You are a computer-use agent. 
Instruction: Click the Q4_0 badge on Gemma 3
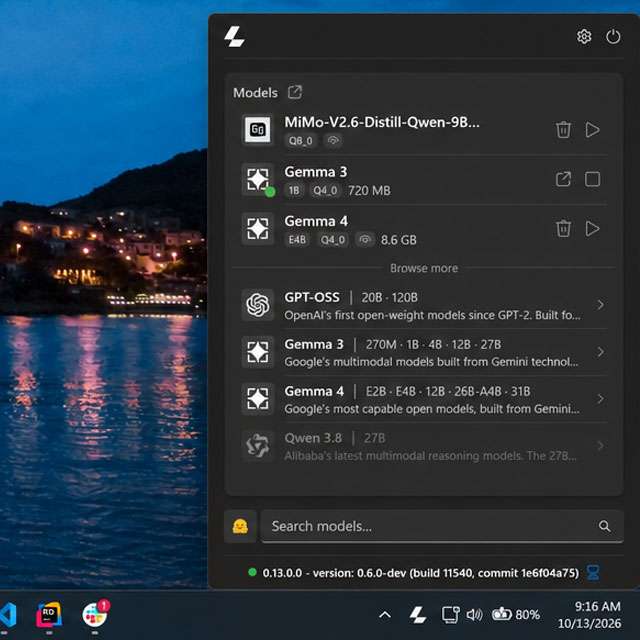pyautogui.click(x=325, y=190)
